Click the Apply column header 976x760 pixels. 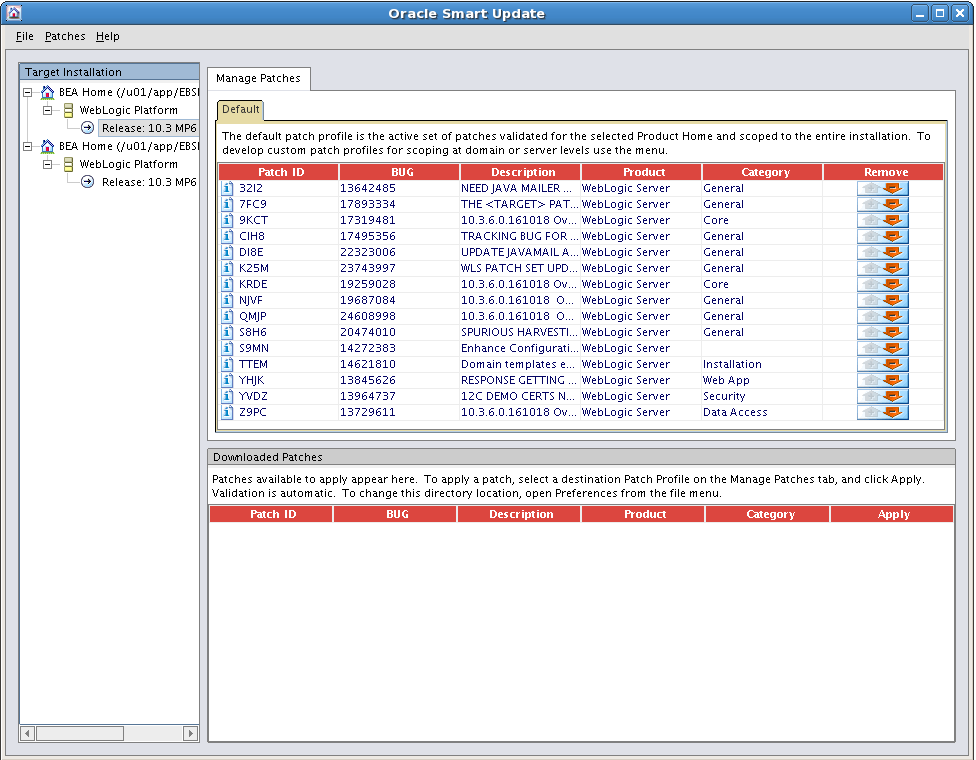(x=893, y=514)
